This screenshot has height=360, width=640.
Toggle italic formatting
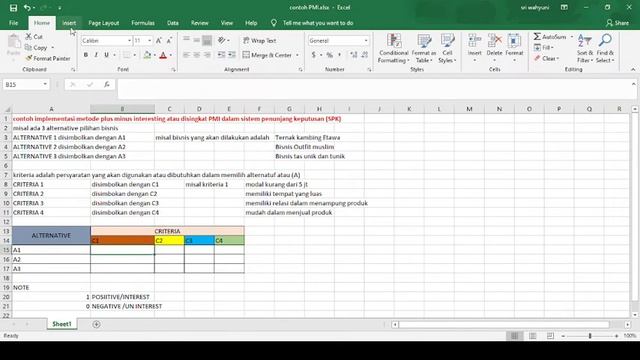point(96,55)
